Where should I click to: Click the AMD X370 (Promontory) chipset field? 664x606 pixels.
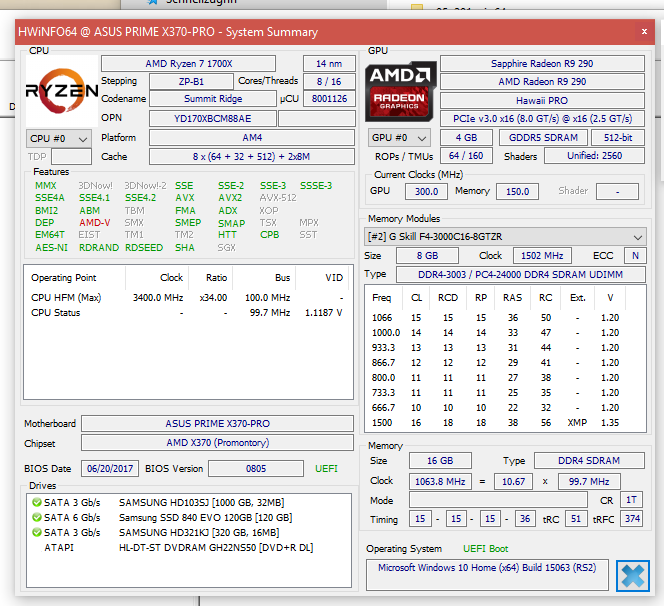217,443
